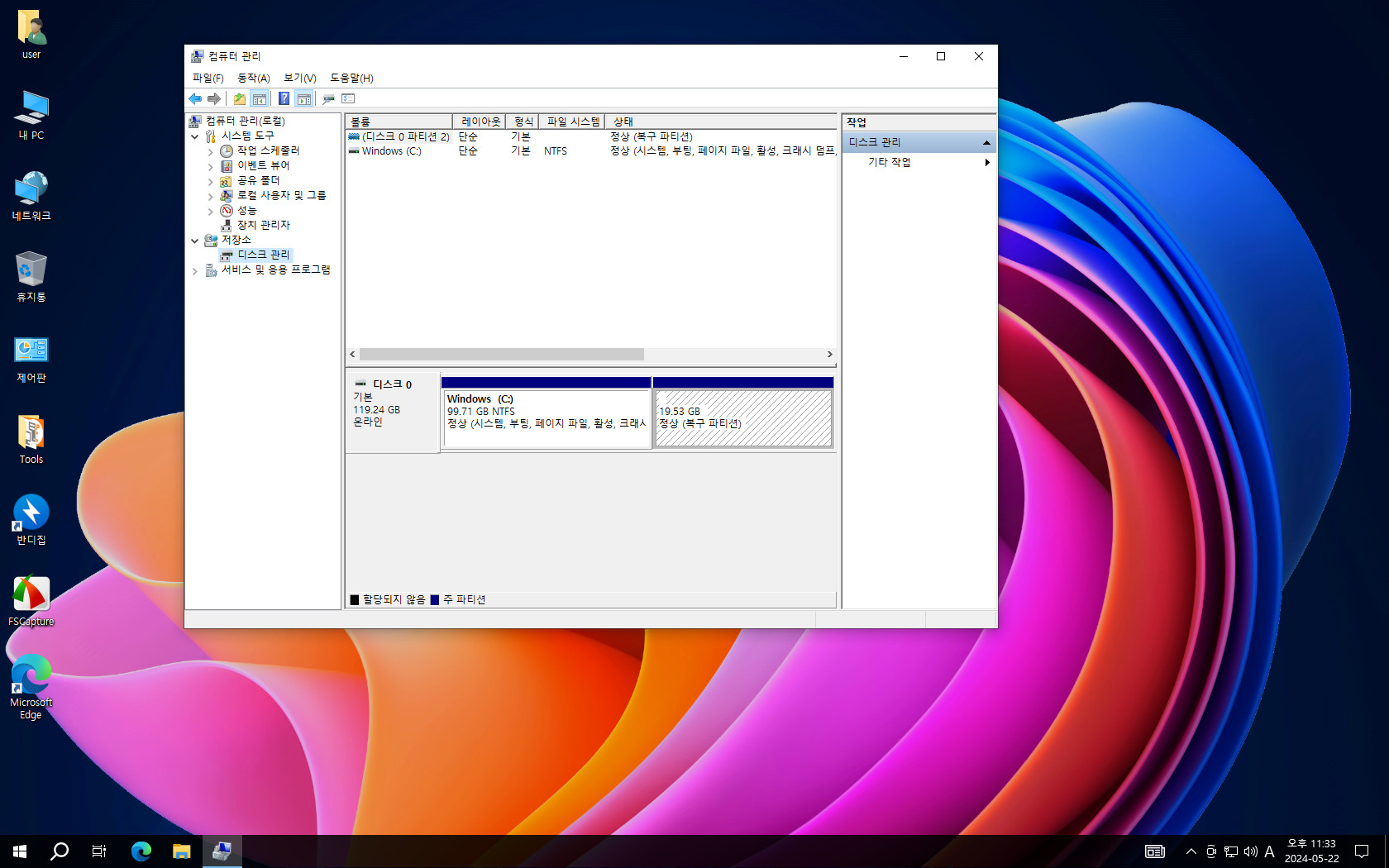Open the 휴지통 recycle bin icon
1389x868 pixels.
pos(31,277)
